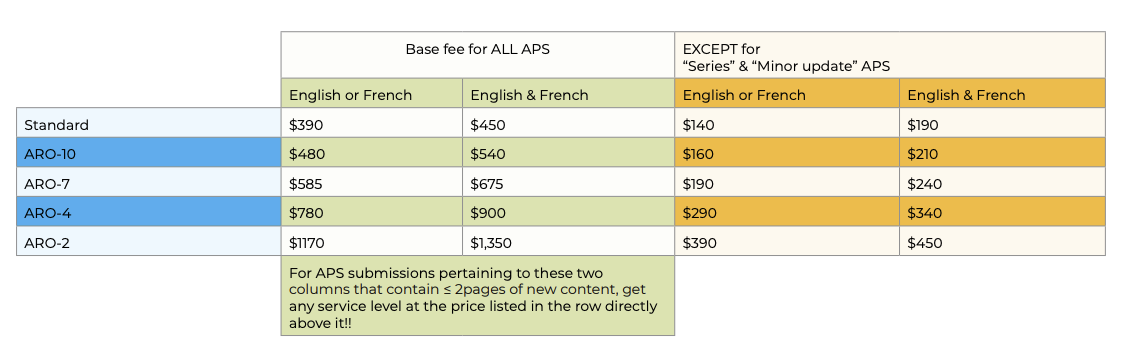Screen dimensions: 1124x360
Task: Click the $1170 cell in ARO-2 row
Action: coord(371,242)
